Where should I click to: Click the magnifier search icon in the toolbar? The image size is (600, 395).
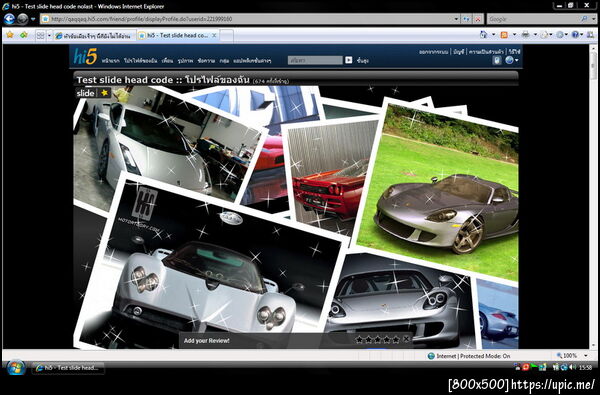coord(584,19)
